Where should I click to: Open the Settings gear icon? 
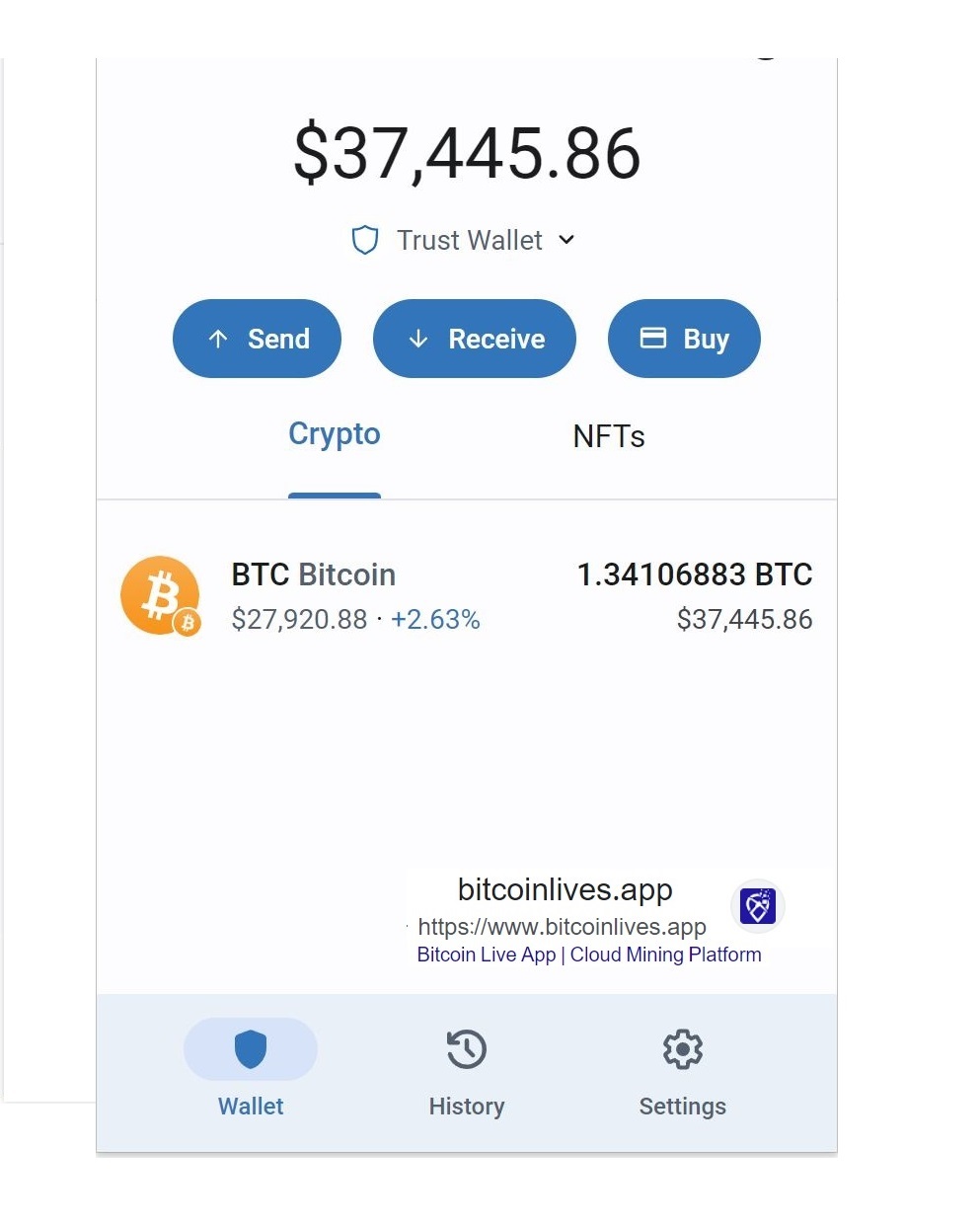point(683,1049)
